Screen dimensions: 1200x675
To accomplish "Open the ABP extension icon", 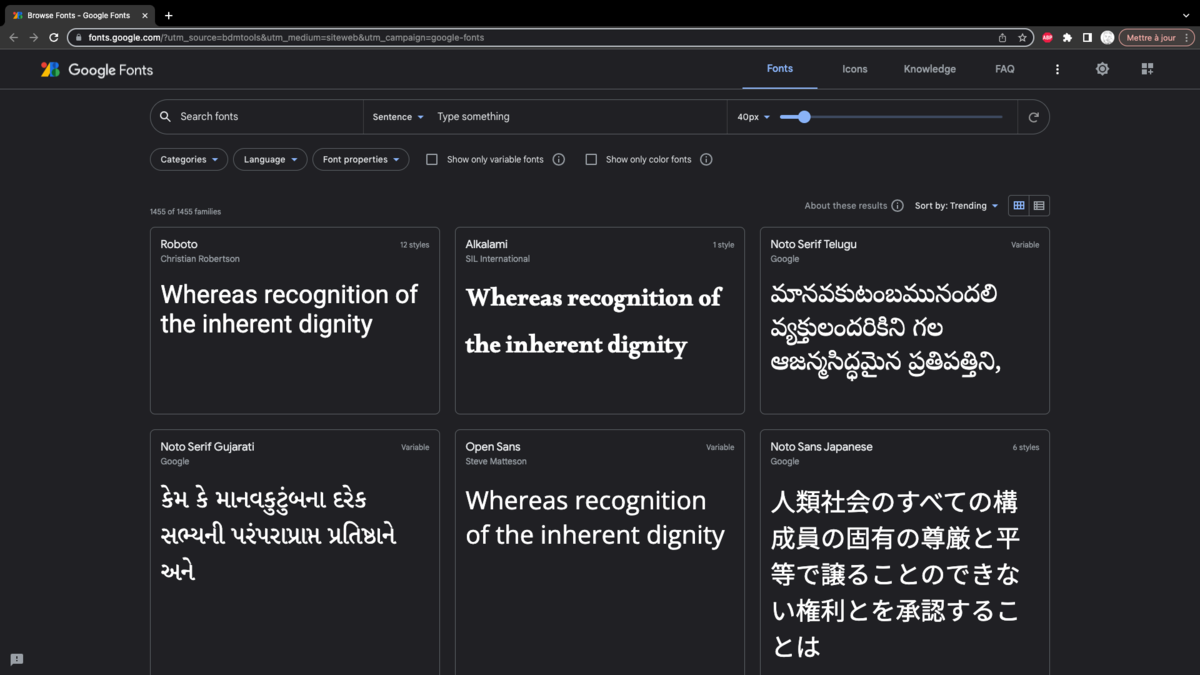I will pos(1047,38).
